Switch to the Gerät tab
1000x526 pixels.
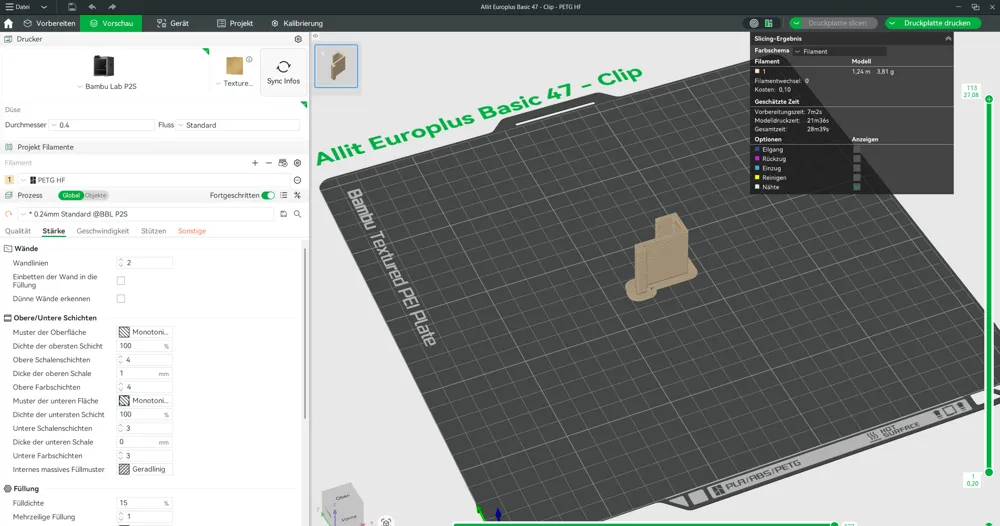click(x=173, y=24)
